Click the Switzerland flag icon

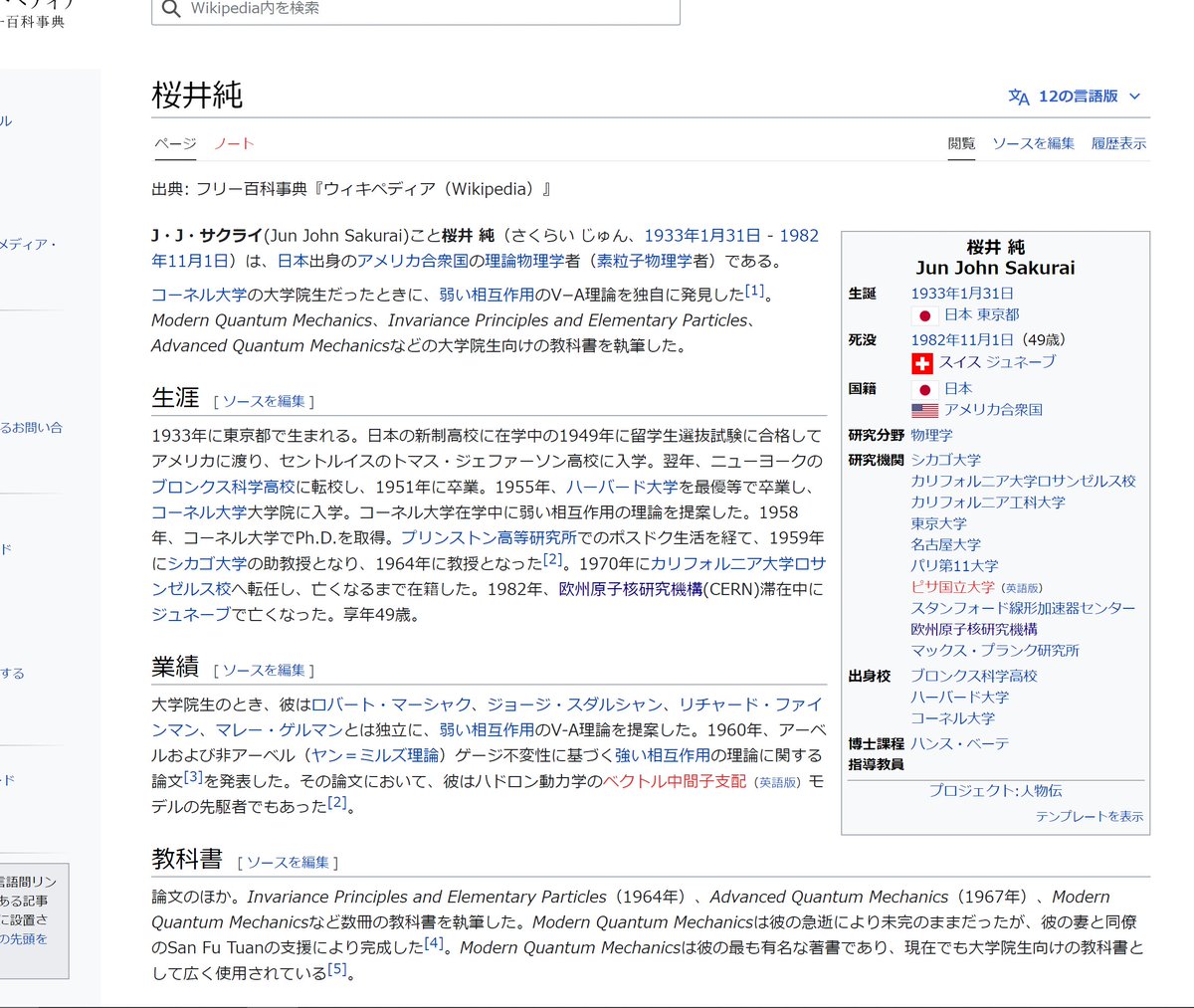[922, 363]
